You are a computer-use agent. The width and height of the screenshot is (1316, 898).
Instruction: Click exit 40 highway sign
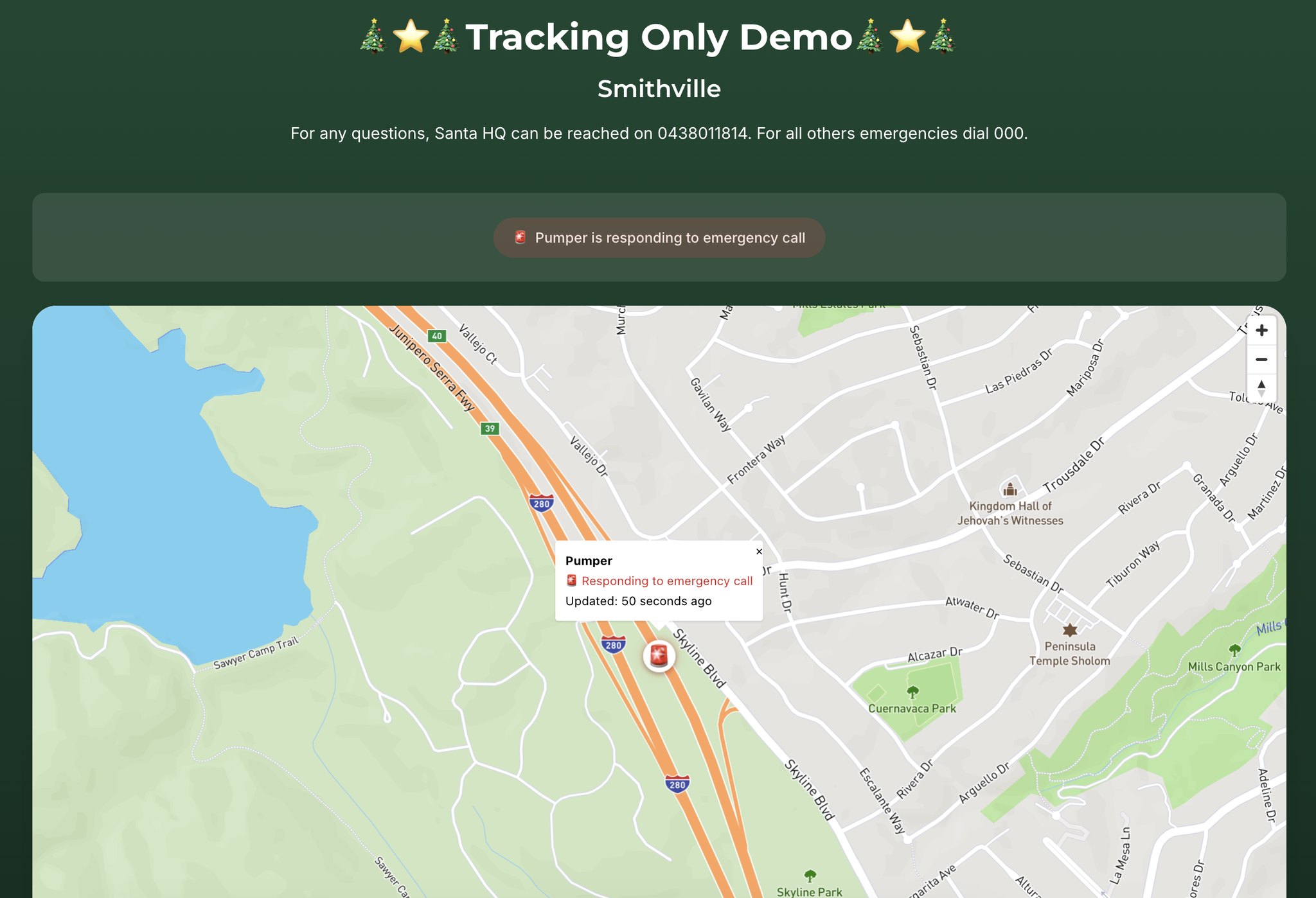[x=437, y=336]
